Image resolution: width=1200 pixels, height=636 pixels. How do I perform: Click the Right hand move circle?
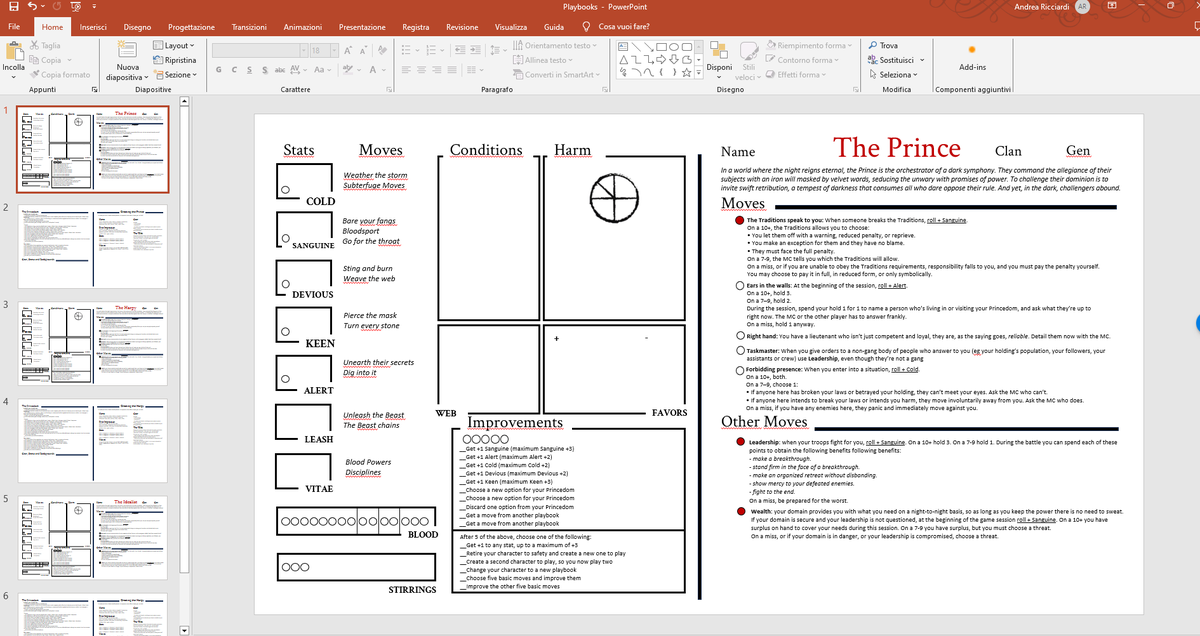(740, 336)
